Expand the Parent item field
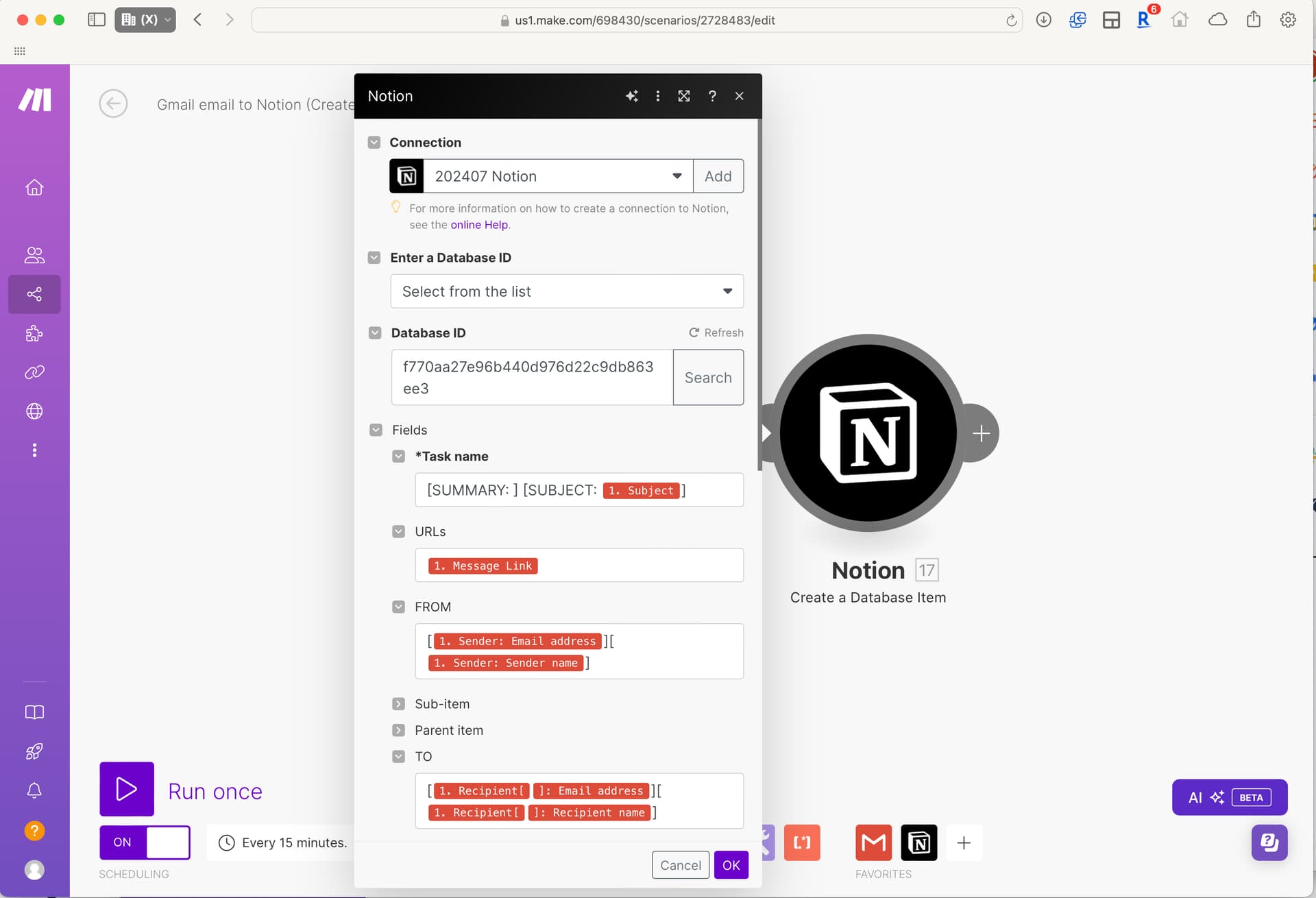1316x898 pixels. pyautogui.click(x=398, y=731)
